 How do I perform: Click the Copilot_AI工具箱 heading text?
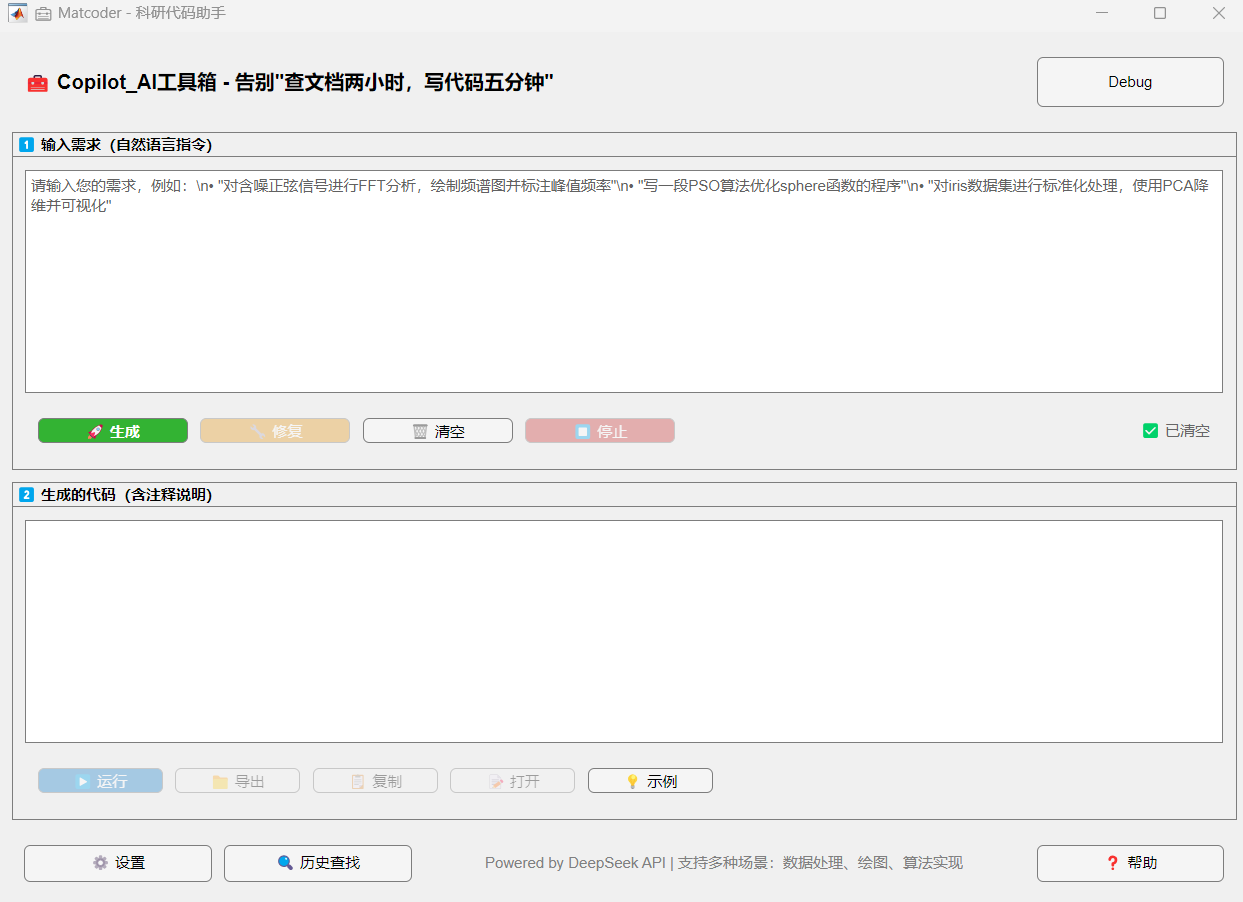pyautogui.click(x=305, y=83)
